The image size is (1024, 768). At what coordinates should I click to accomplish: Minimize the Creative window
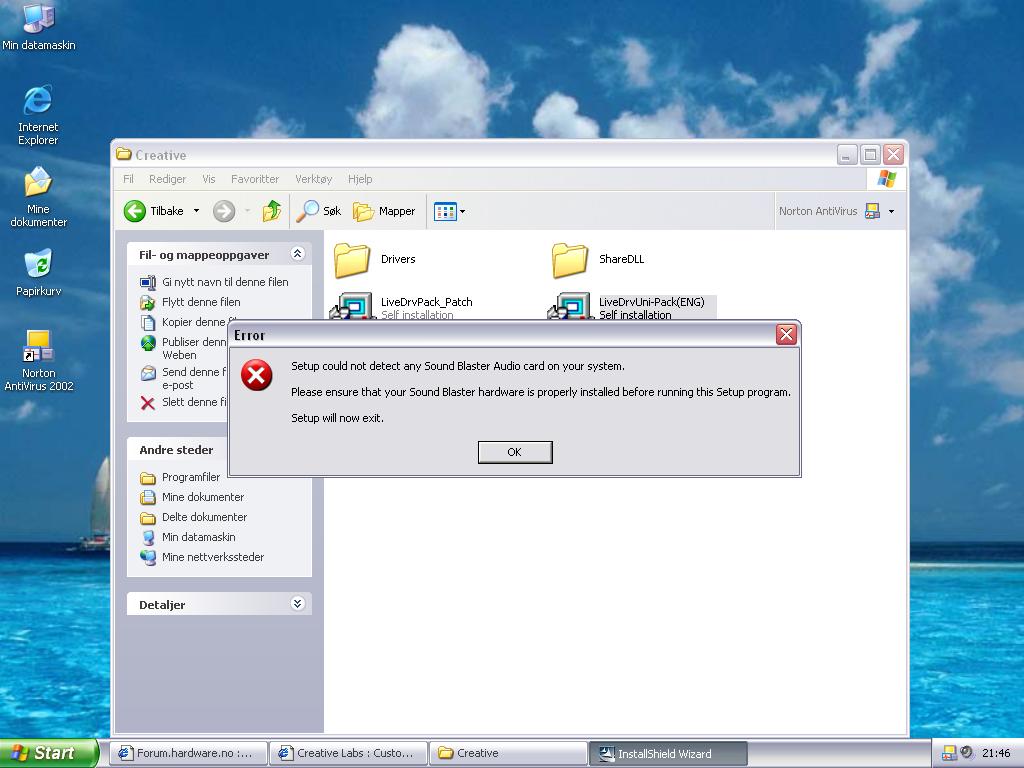[x=847, y=155]
